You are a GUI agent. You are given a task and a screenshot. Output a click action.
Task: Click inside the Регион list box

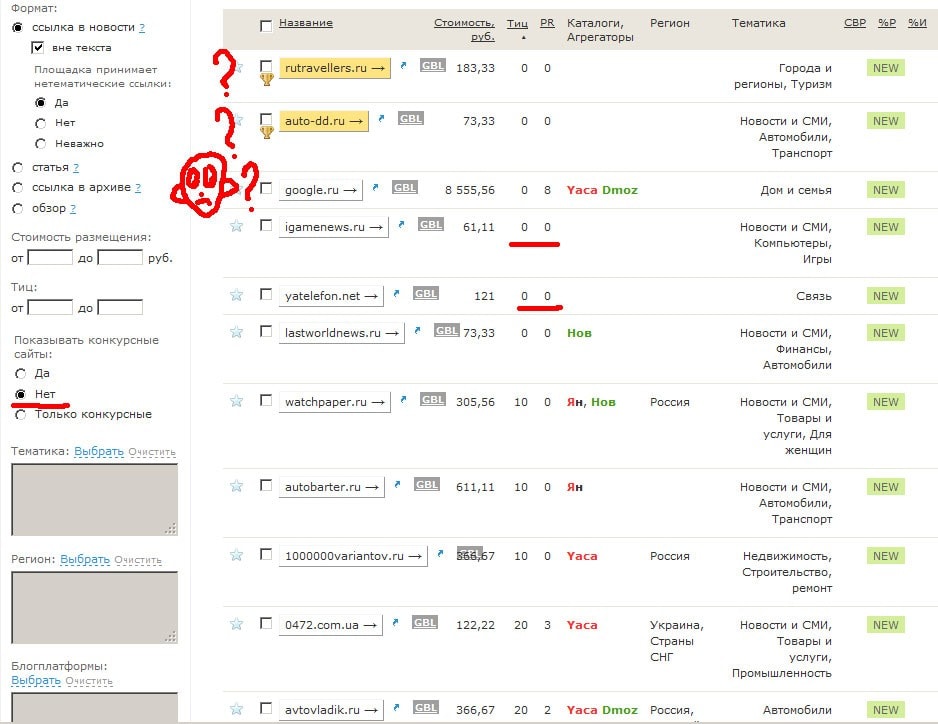(x=95, y=608)
